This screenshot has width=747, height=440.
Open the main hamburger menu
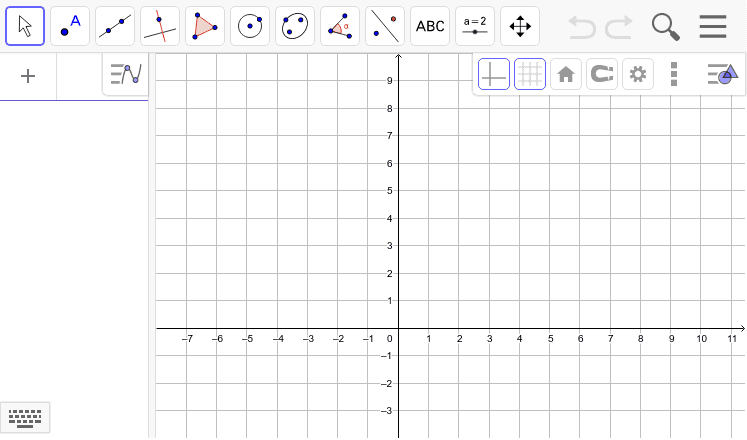point(713,27)
